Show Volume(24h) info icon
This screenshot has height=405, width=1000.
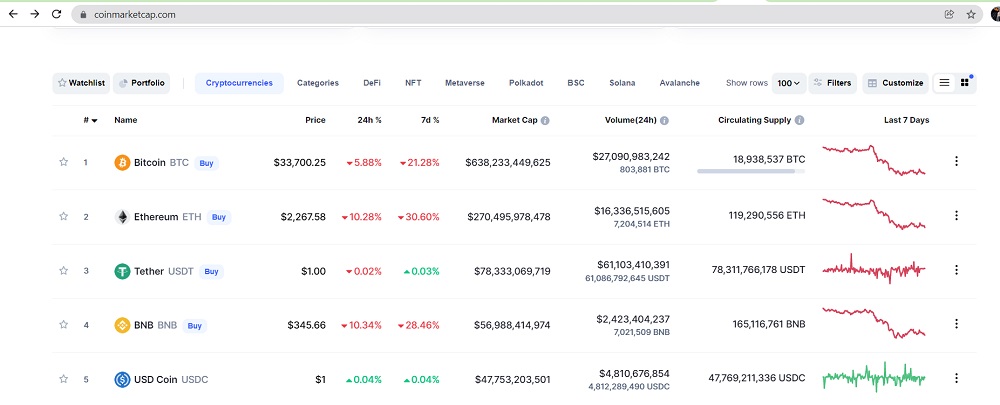(x=664, y=120)
